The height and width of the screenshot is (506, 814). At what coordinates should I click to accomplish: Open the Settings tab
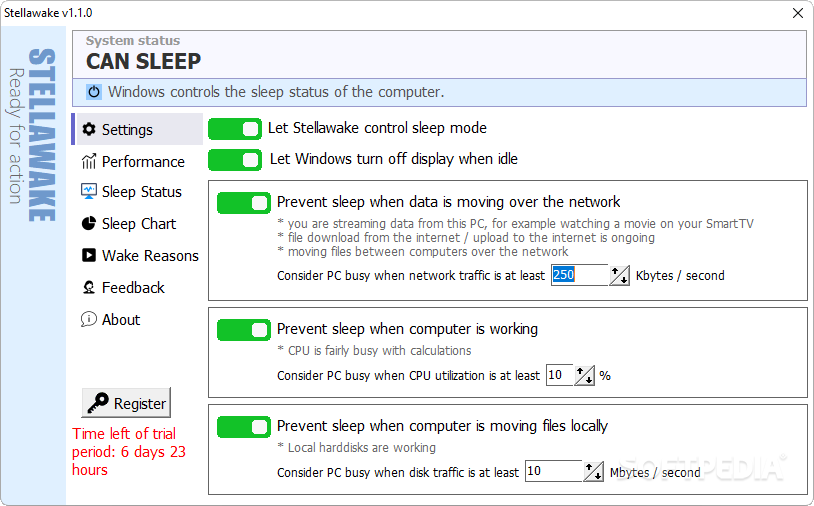pos(139,129)
